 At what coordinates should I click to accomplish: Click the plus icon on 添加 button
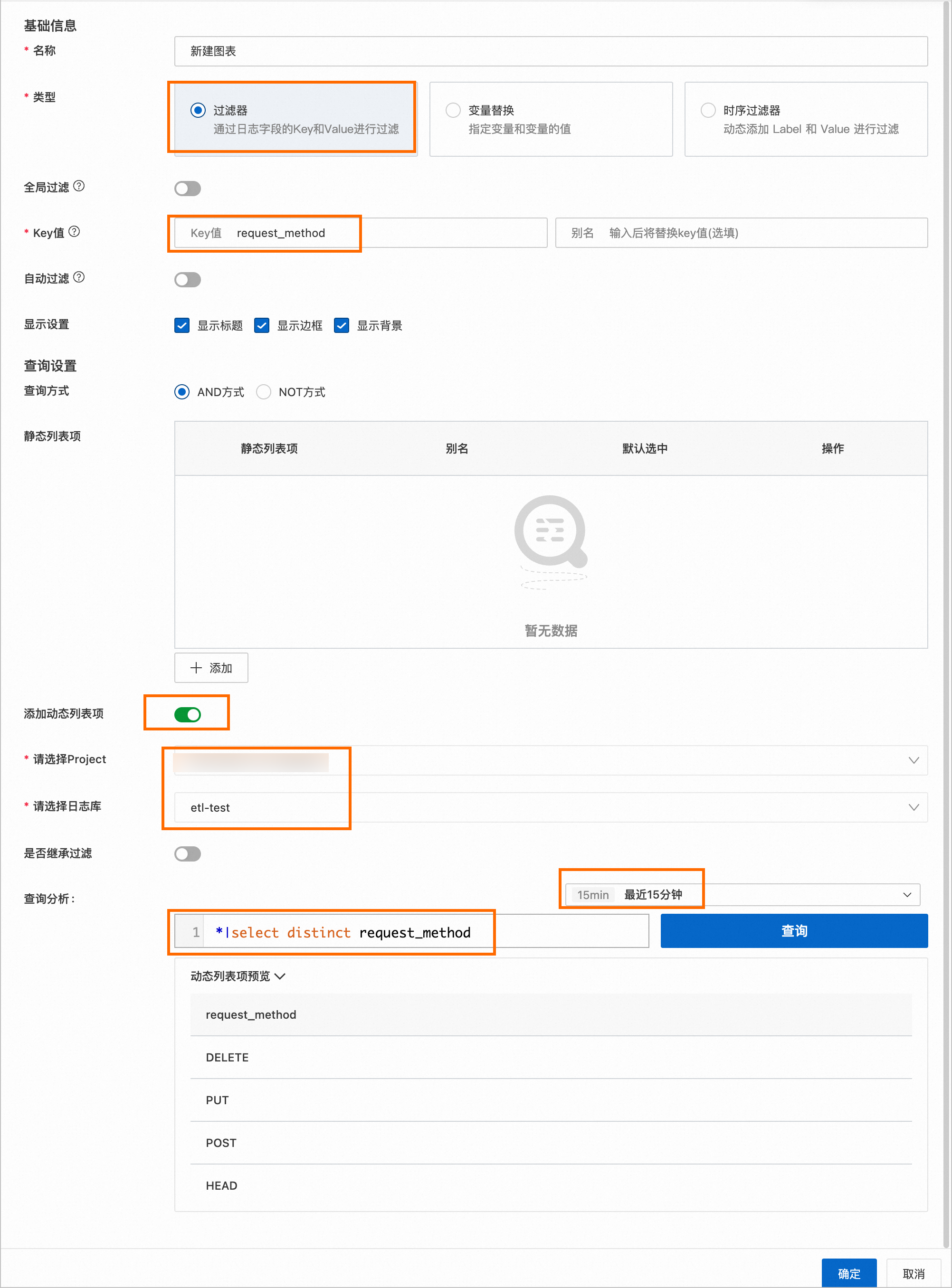tap(196, 668)
